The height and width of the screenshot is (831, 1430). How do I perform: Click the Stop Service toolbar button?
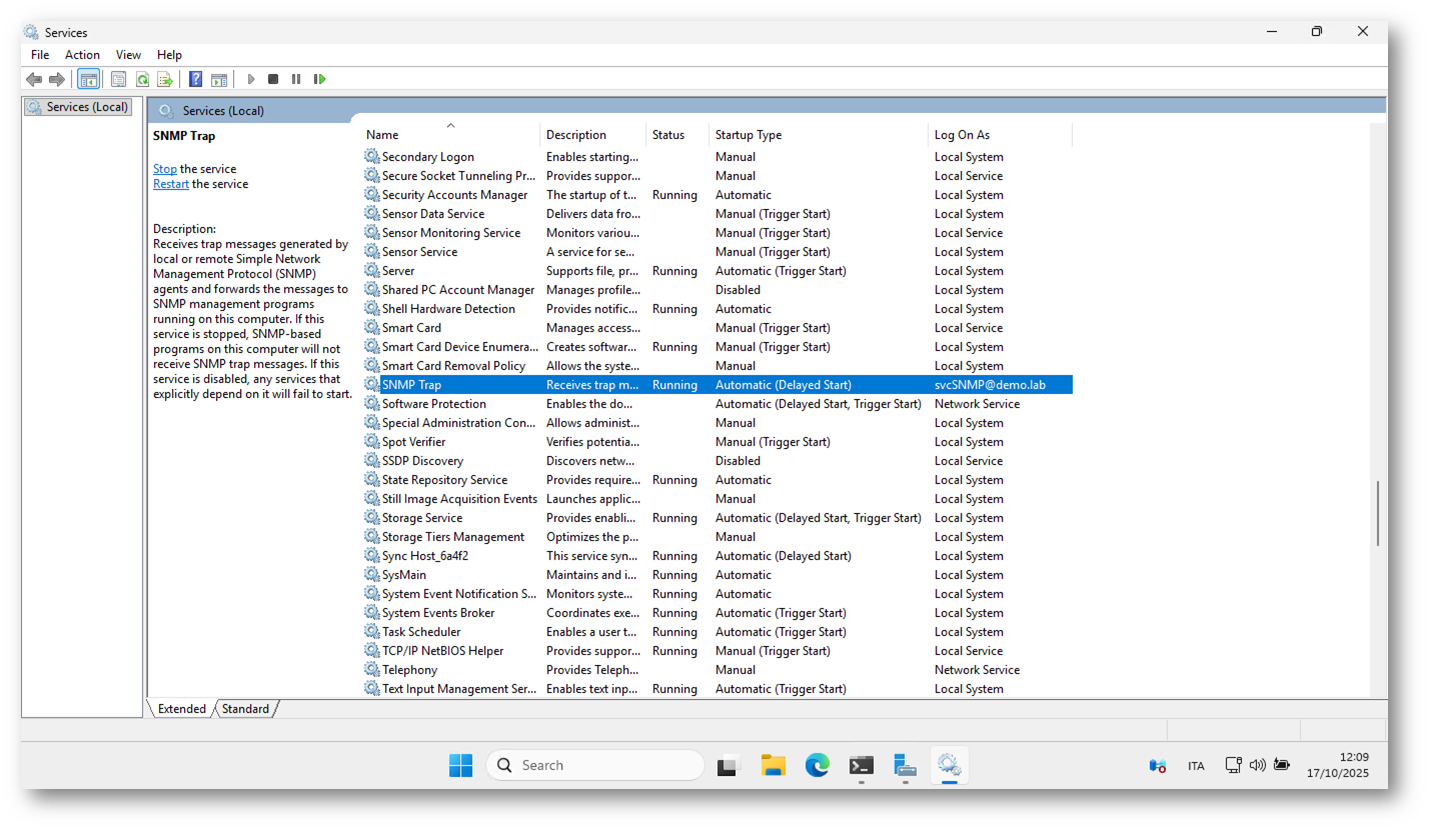pyautogui.click(x=273, y=79)
